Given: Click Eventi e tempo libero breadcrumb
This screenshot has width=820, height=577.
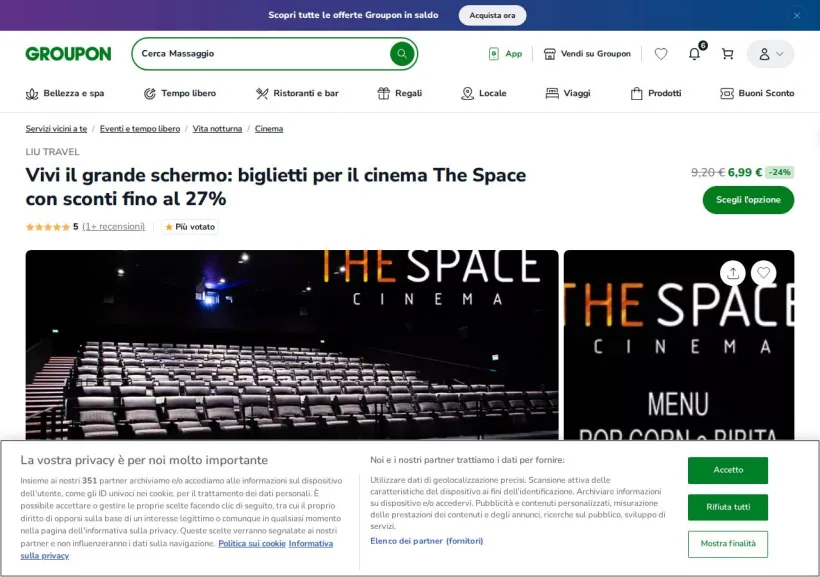Looking at the screenshot, I should (140, 129).
